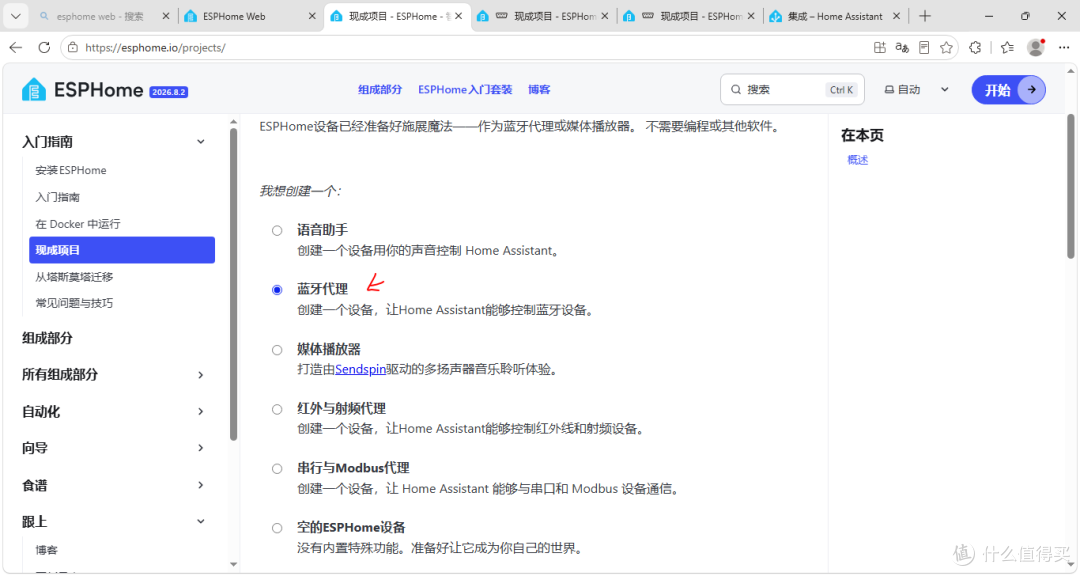Open the browser extensions icon
This screenshot has width=1080, height=576.
coord(975,48)
